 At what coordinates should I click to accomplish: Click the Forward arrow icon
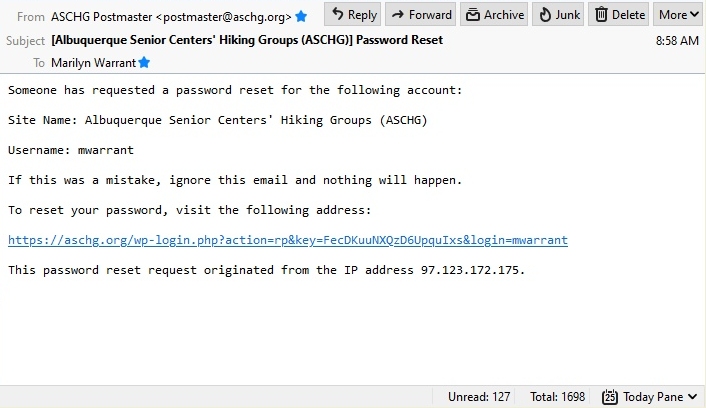click(397, 15)
